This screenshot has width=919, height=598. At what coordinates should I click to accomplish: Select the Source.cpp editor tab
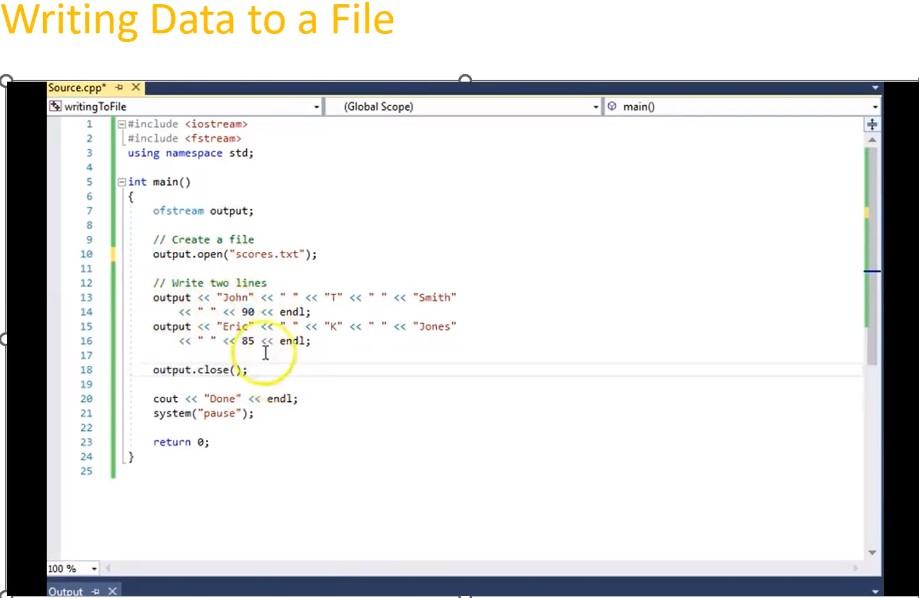[75, 87]
